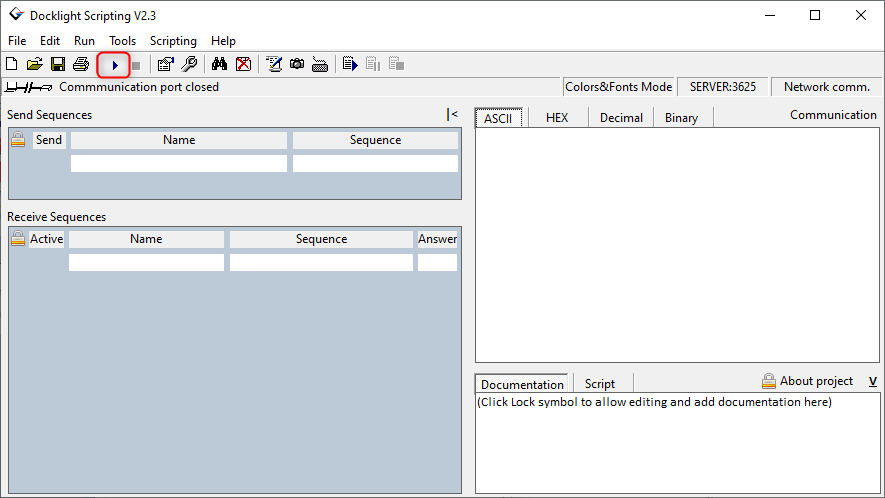Click the port connection status icon
Image resolution: width=885 pixels, height=498 pixels.
(x=28, y=87)
